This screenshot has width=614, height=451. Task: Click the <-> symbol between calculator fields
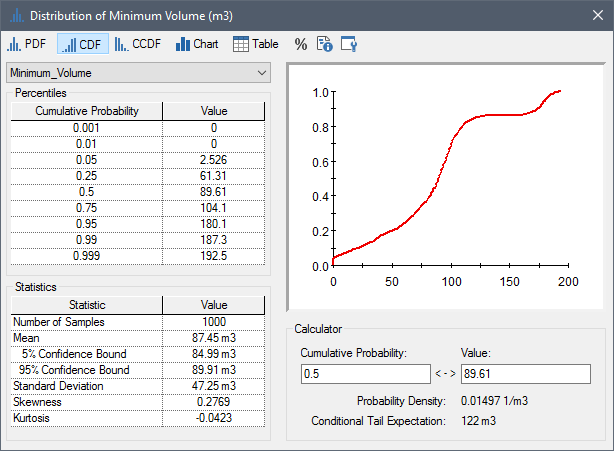446,374
